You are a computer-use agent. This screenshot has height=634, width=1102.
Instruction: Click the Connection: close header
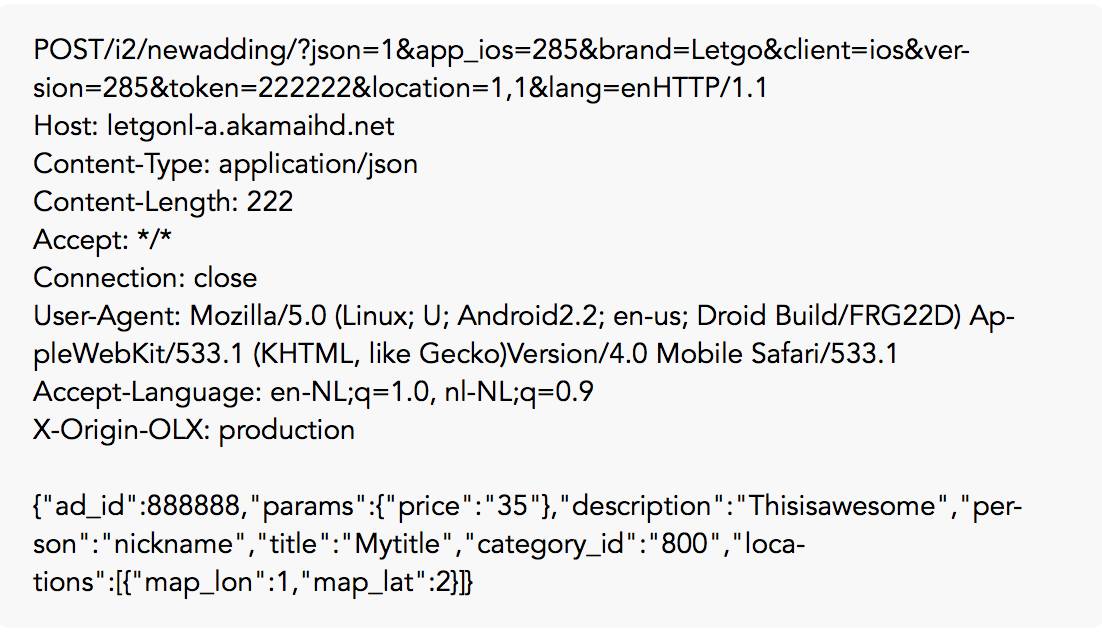click(x=145, y=278)
